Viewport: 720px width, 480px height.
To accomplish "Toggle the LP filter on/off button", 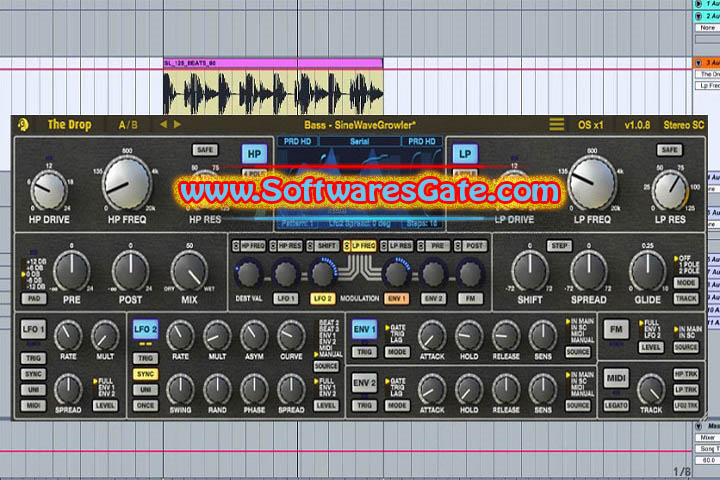I will [x=465, y=154].
